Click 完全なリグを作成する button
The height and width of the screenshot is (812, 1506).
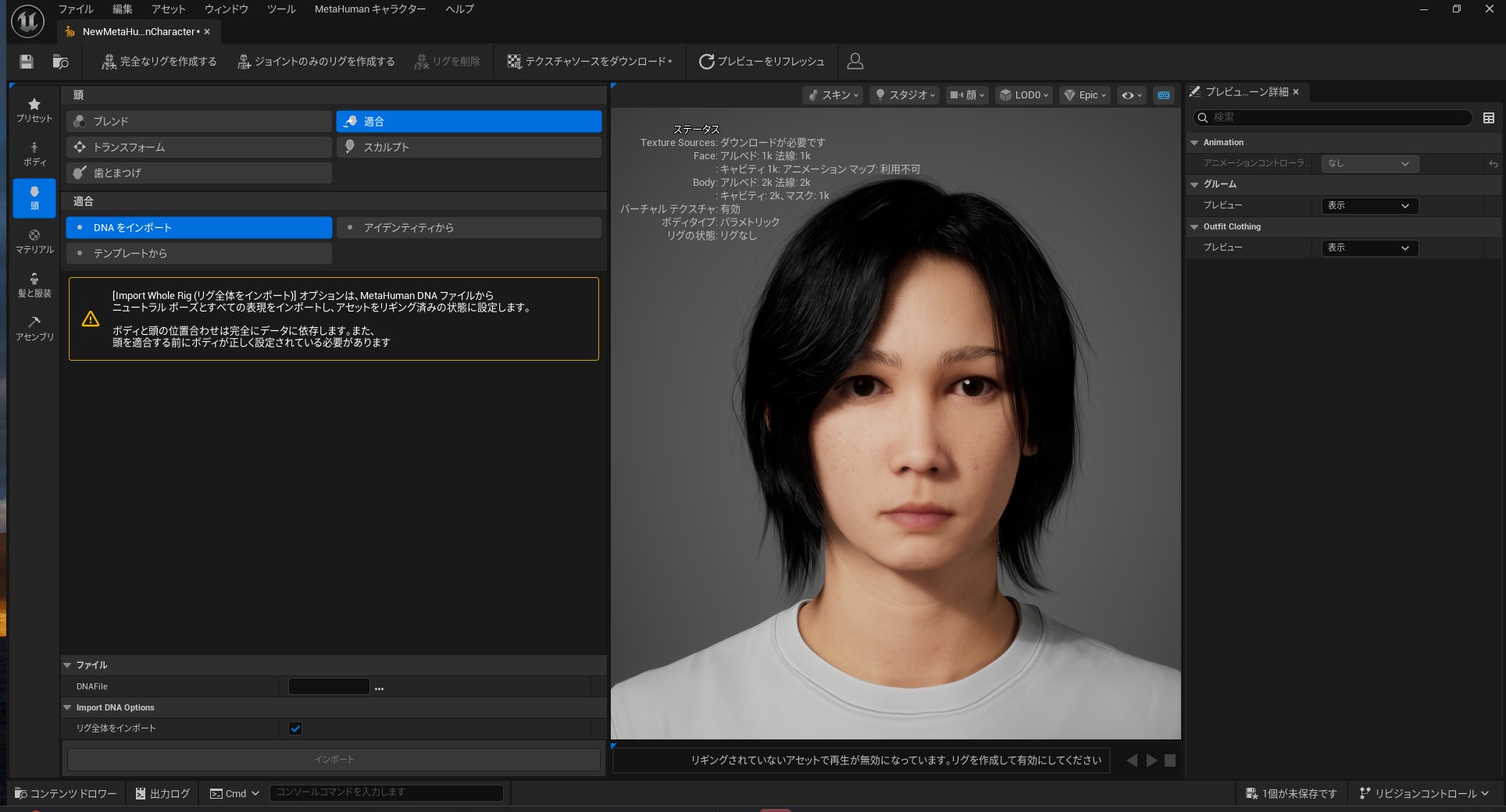point(159,62)
